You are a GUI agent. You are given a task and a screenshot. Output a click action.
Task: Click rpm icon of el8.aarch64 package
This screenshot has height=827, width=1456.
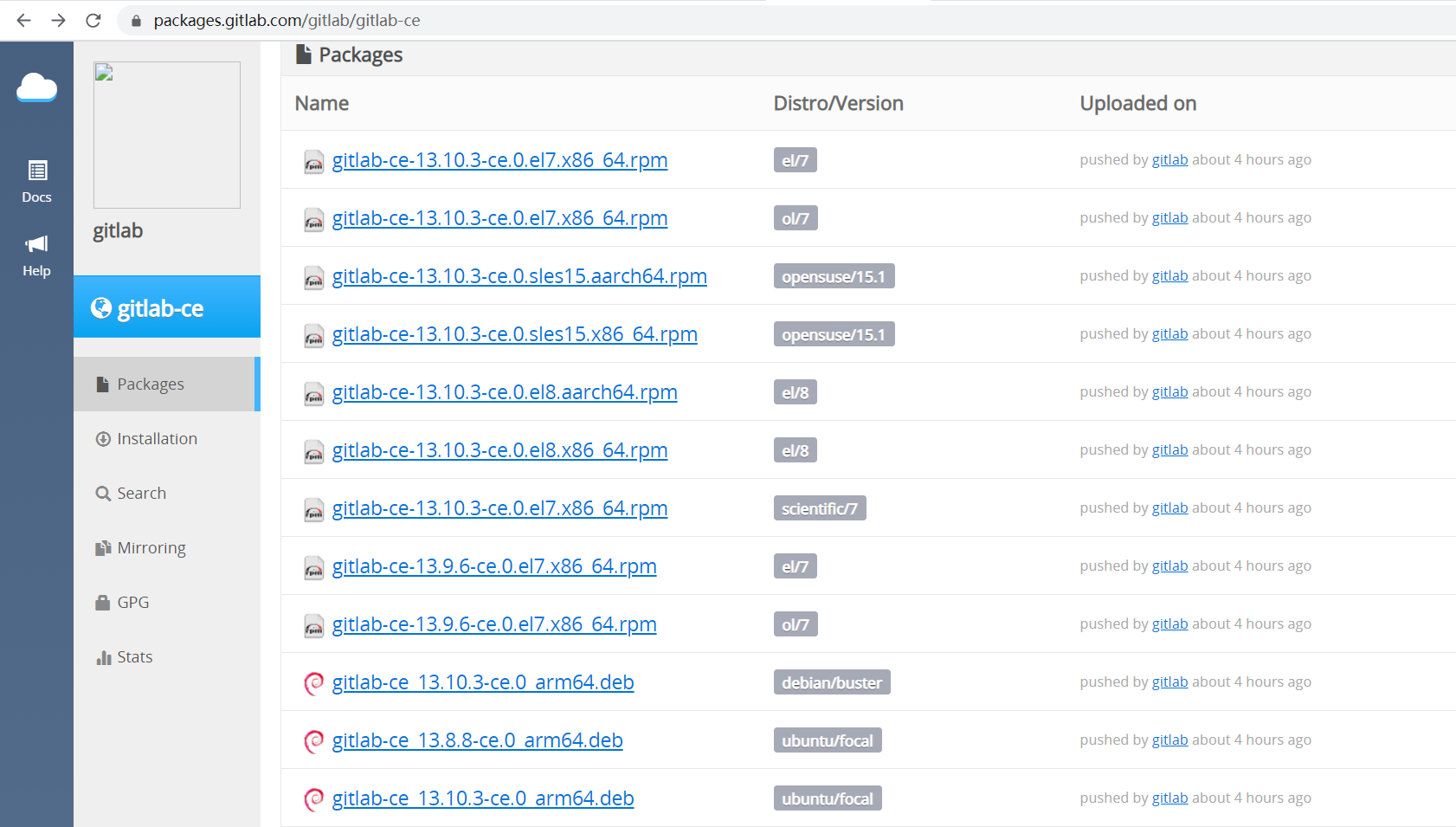[x=313, y=394]
